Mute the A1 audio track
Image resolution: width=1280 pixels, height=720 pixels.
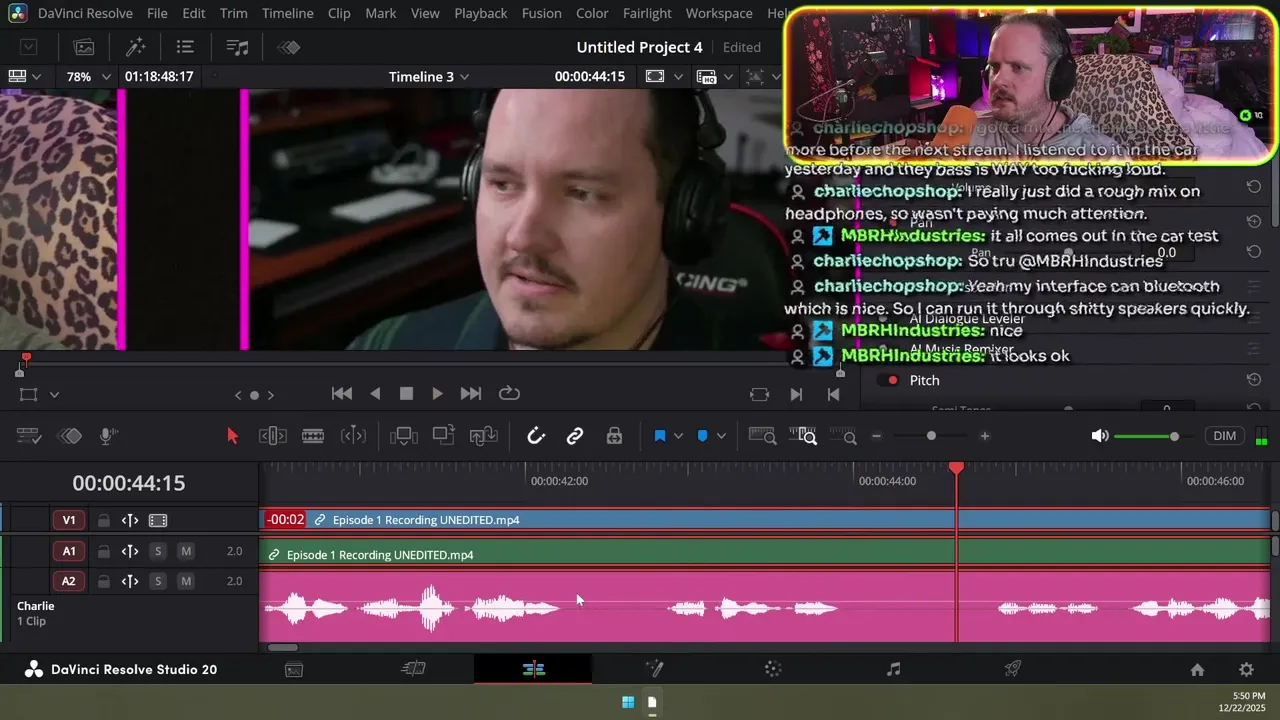pyautogui.click(x=186, y=551)
